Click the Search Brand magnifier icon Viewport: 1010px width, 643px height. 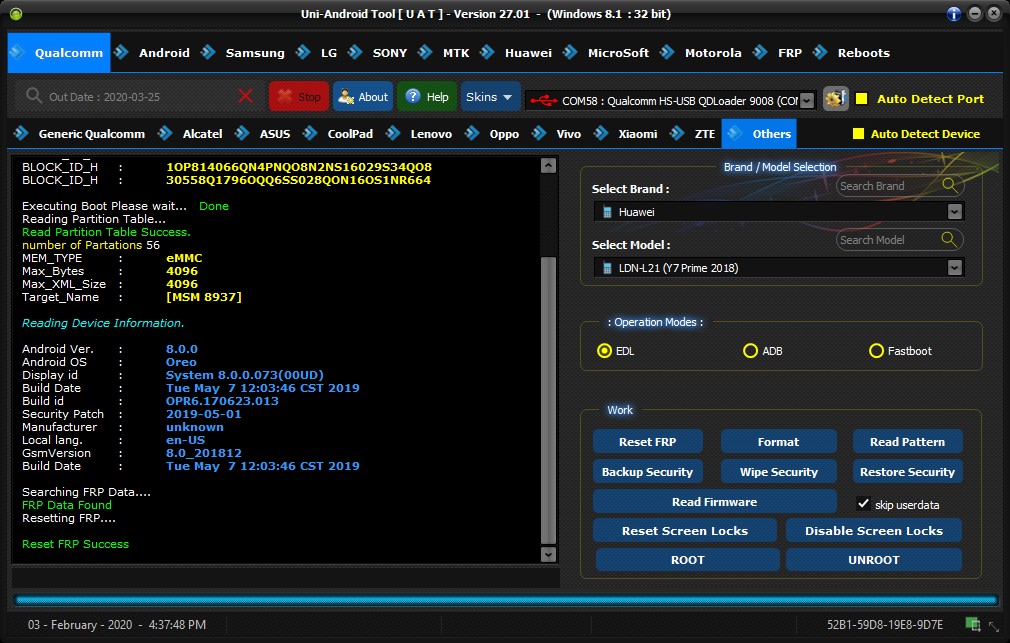949,186
